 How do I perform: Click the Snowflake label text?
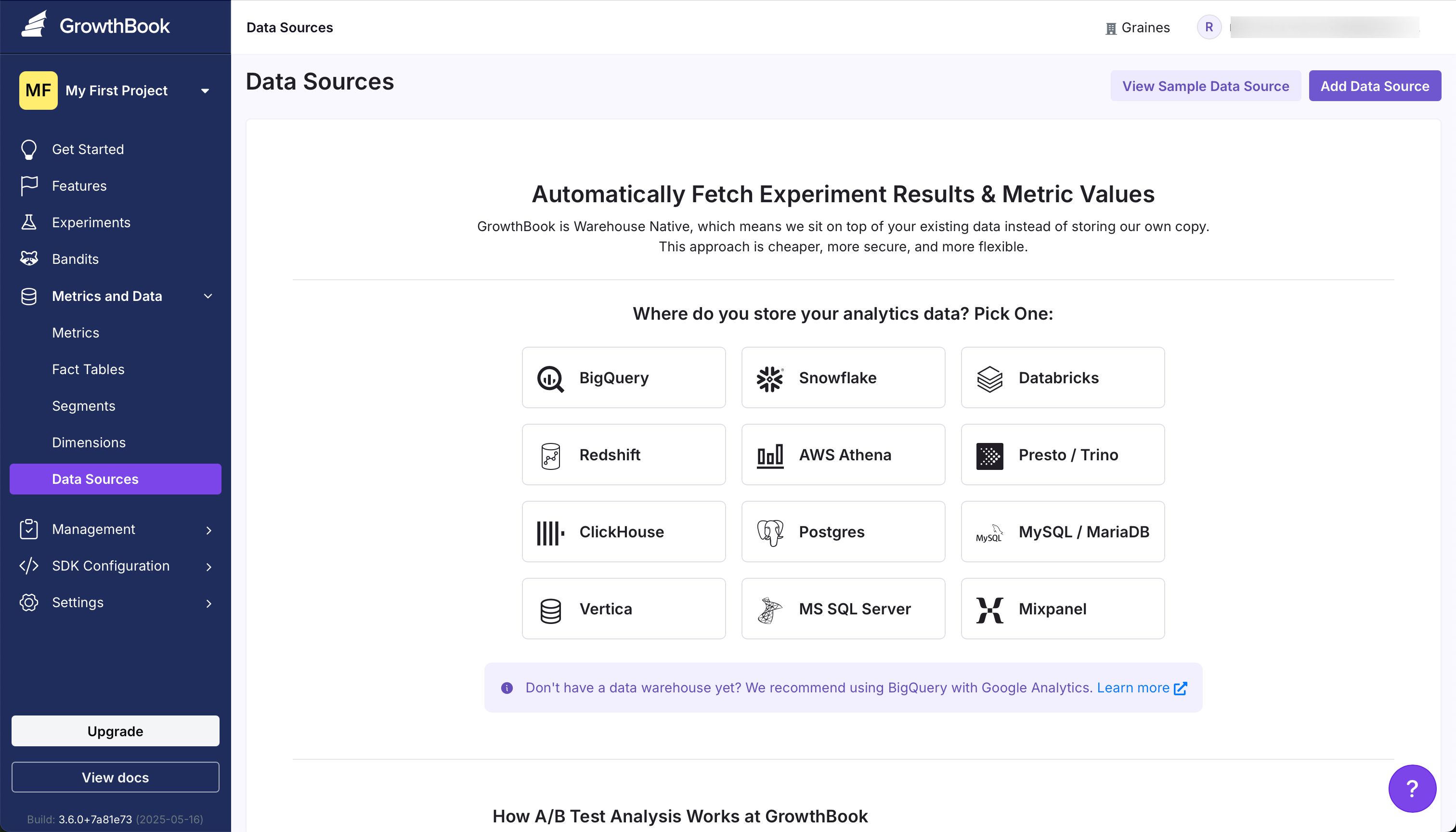[x=837, y=377]
